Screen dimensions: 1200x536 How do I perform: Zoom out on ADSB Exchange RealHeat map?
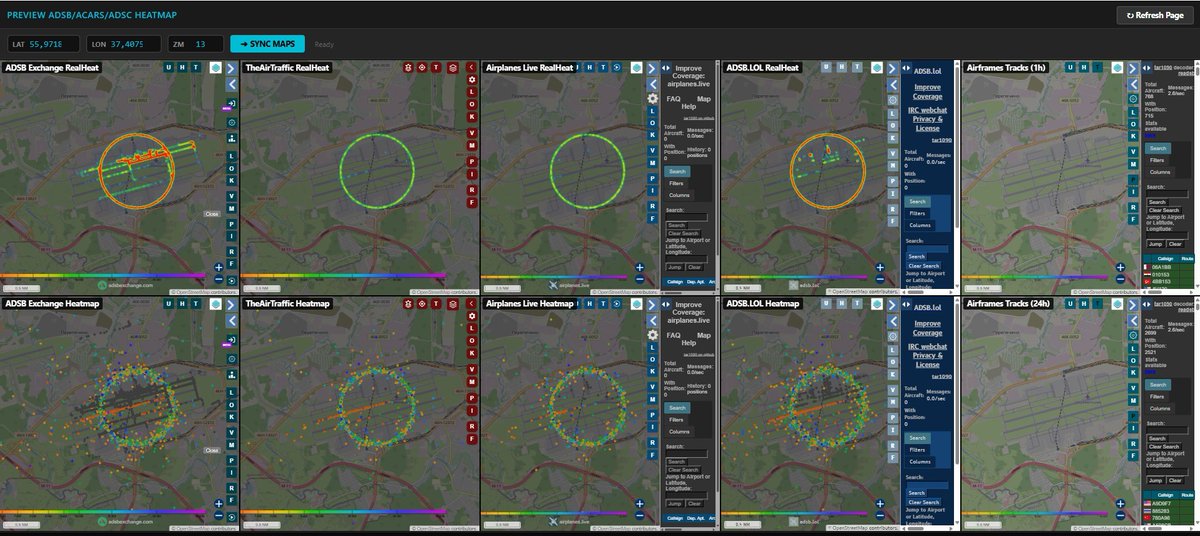[218, 279]
